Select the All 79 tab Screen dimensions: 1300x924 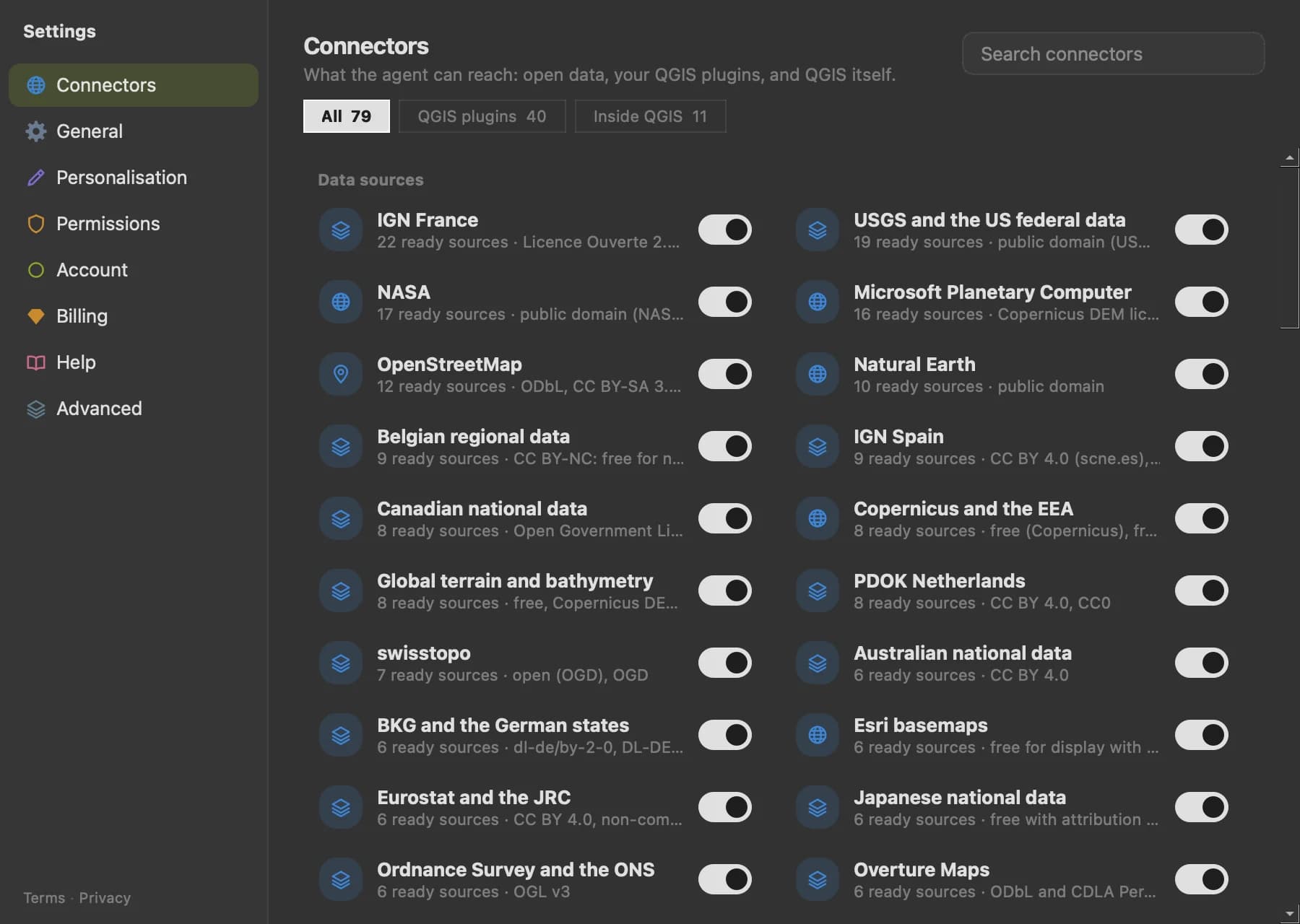tap(347, 116)
